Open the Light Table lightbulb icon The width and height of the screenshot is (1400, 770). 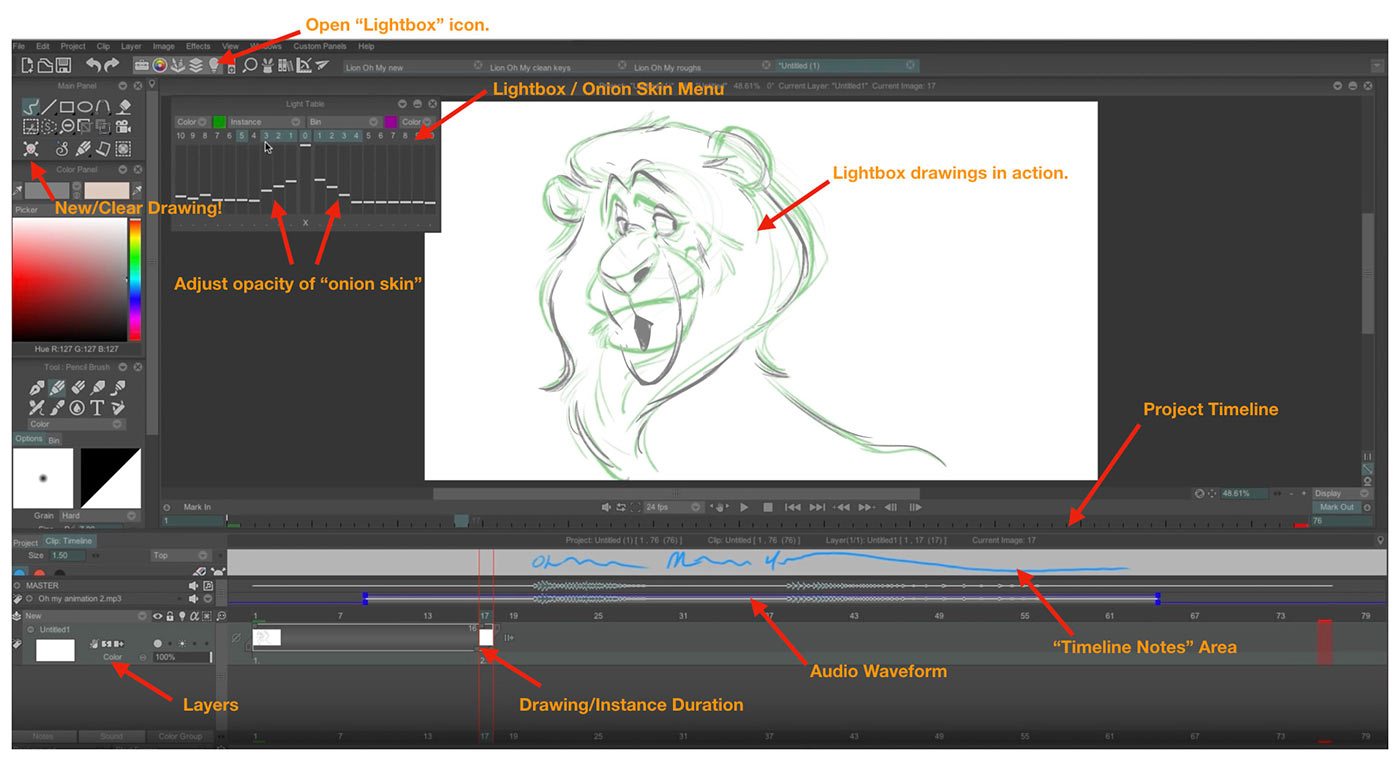[213, 65]
